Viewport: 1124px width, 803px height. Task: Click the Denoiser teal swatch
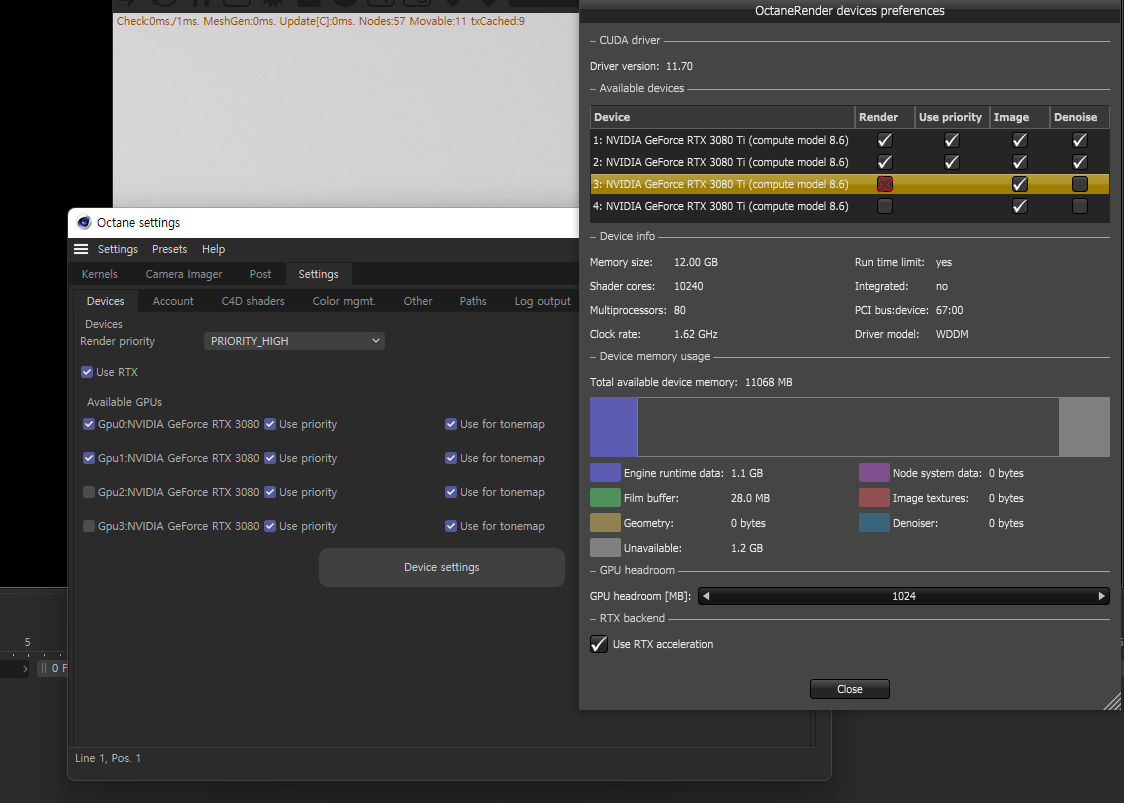pos(874,523)
